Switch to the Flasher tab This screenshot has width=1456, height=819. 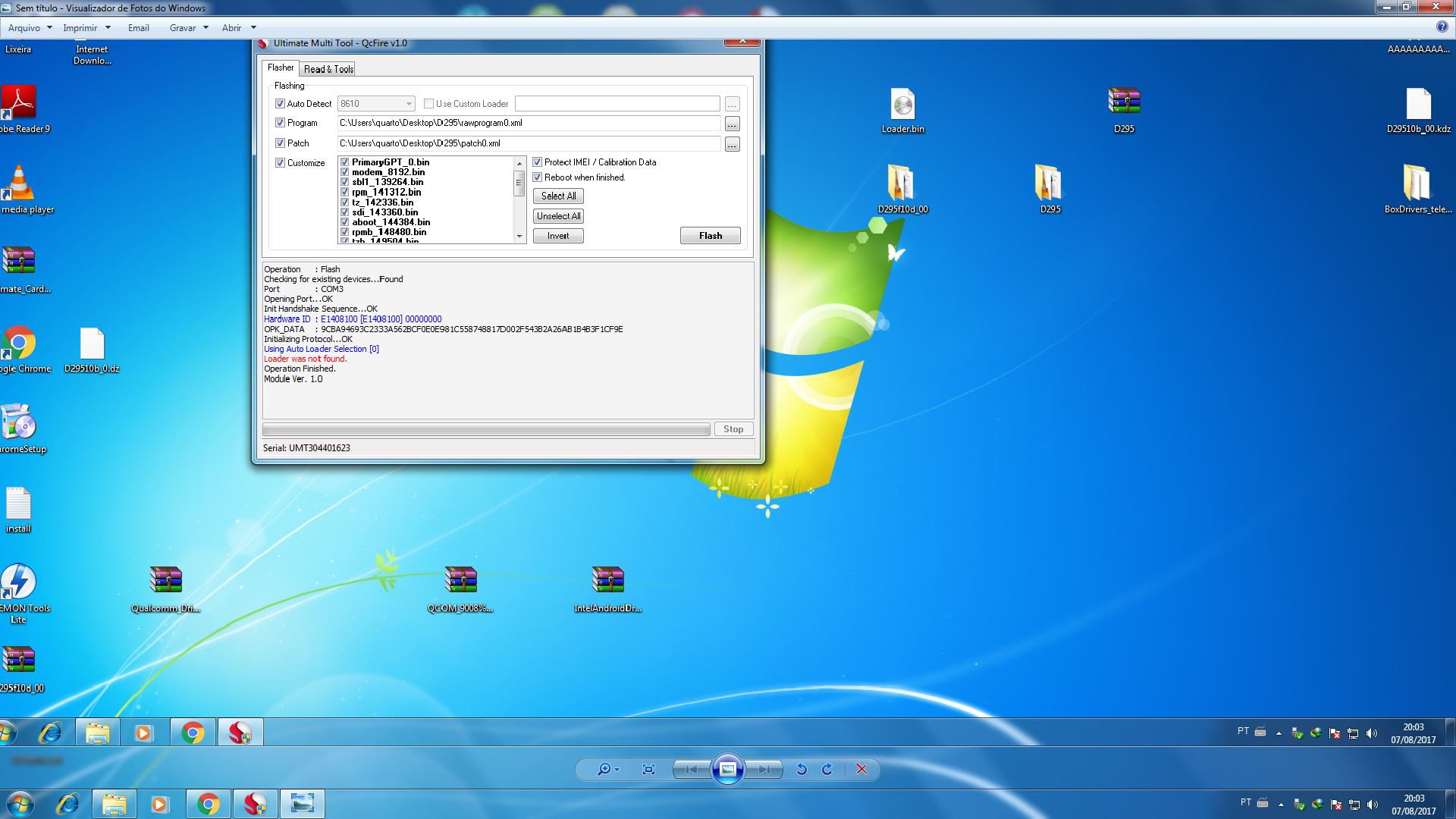tap(280, 67)
